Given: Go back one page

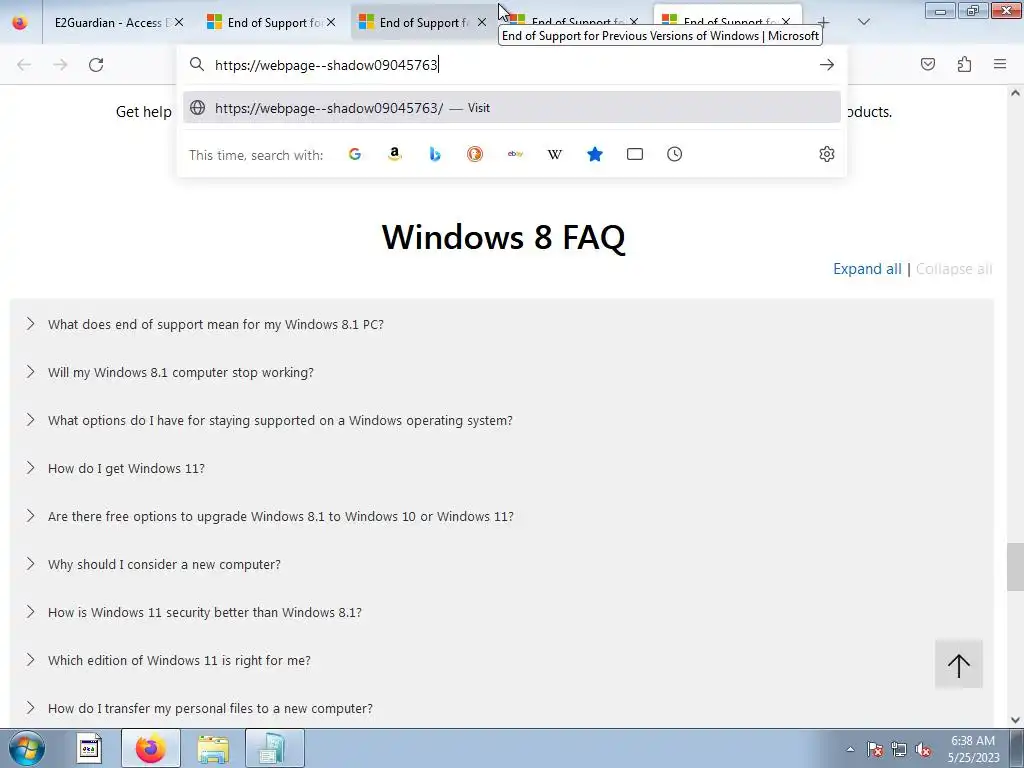Looking at the screenshot, I should point(24,65).
